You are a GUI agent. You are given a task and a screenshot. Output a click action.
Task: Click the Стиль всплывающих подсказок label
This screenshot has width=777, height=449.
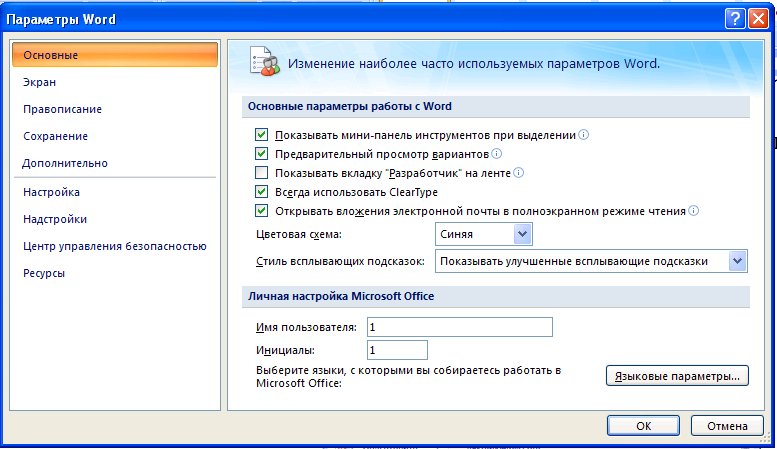[x=340, y=261]
